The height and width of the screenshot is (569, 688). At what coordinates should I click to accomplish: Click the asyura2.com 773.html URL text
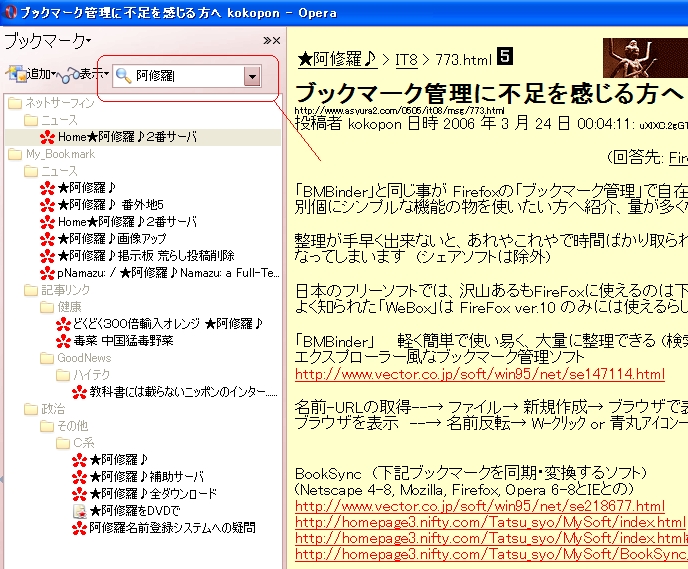(x=399, y=111)
